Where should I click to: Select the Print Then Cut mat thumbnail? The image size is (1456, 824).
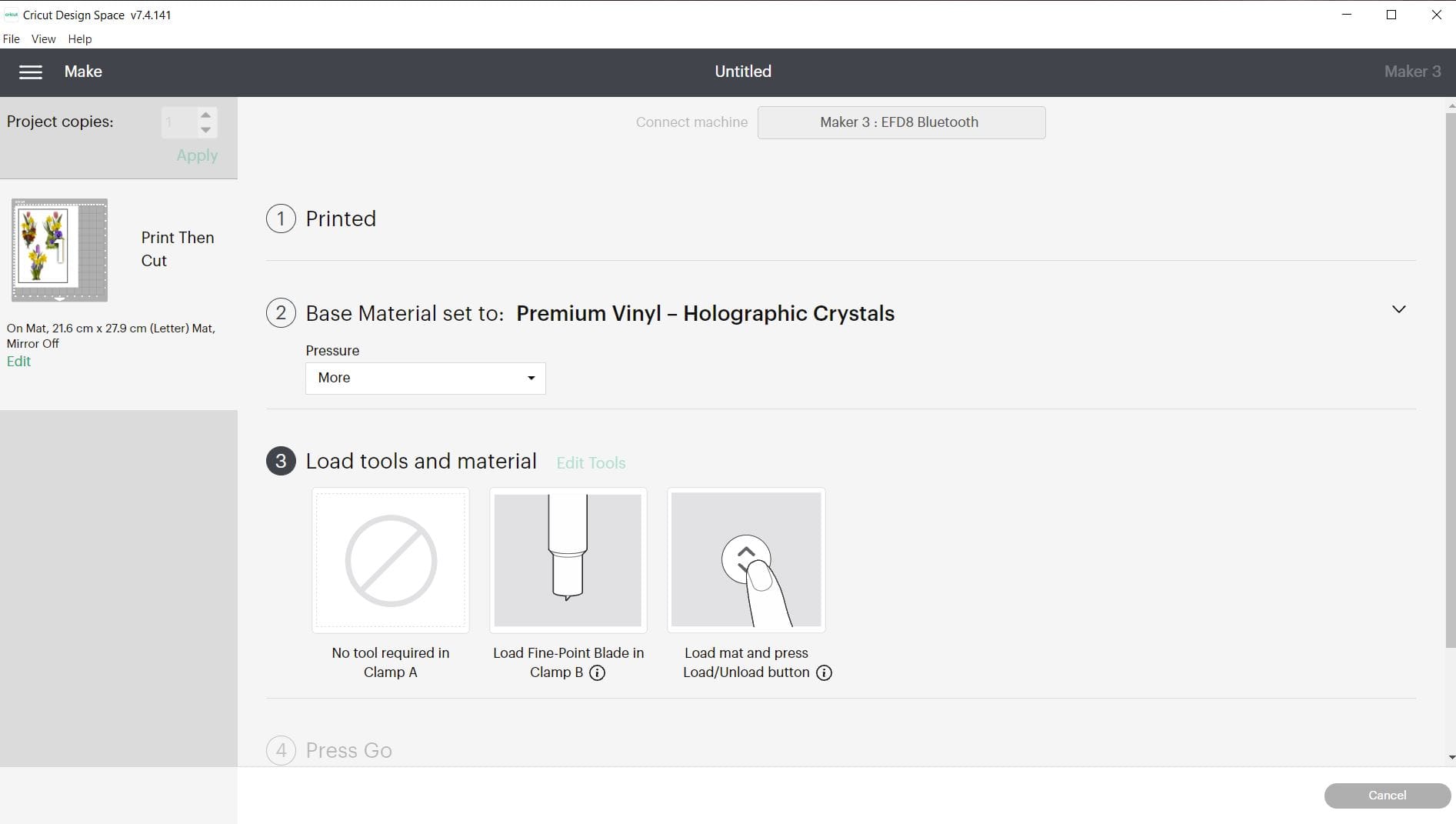click(59, 250)
